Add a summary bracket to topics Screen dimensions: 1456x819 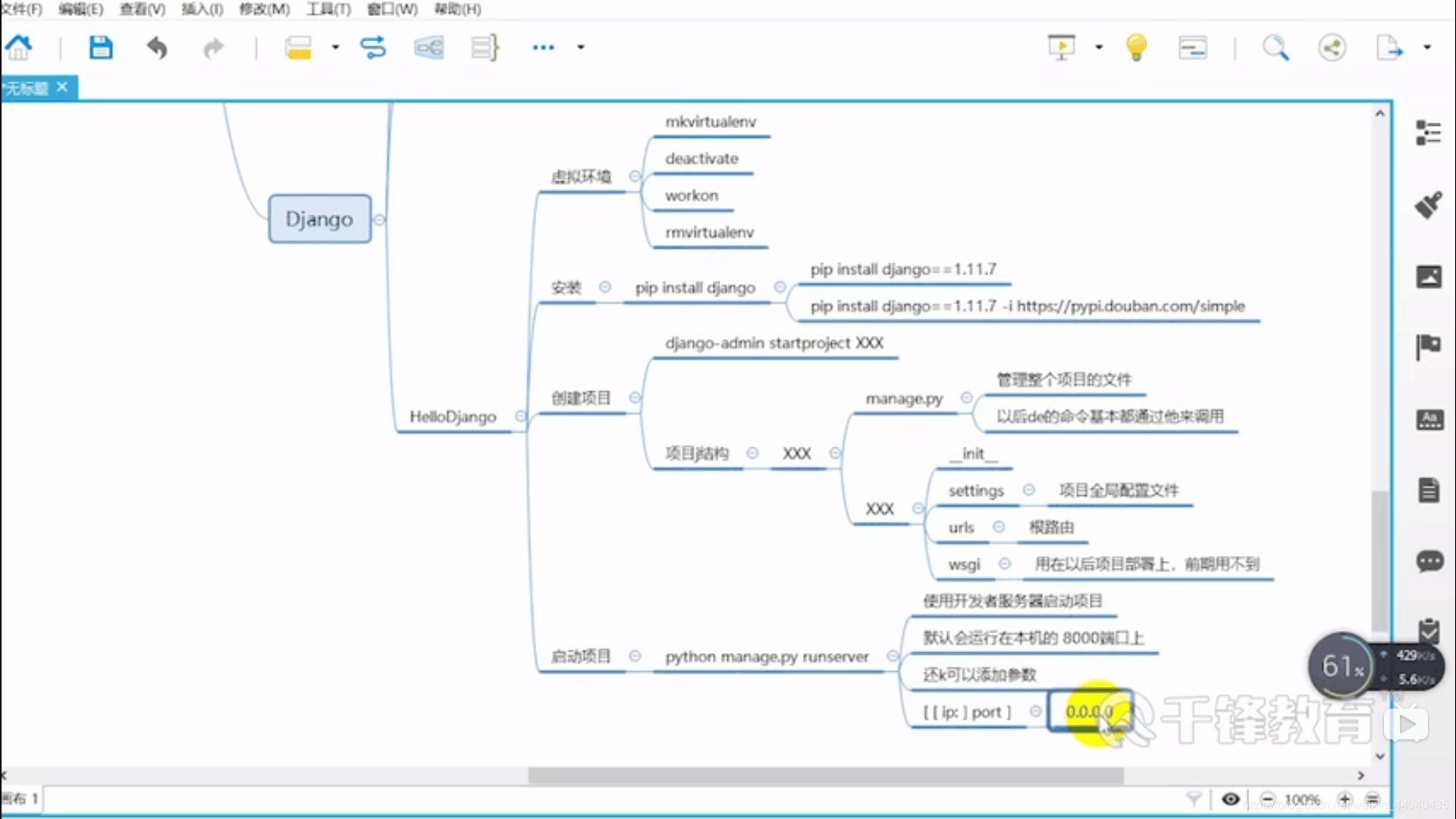point(485,48)
